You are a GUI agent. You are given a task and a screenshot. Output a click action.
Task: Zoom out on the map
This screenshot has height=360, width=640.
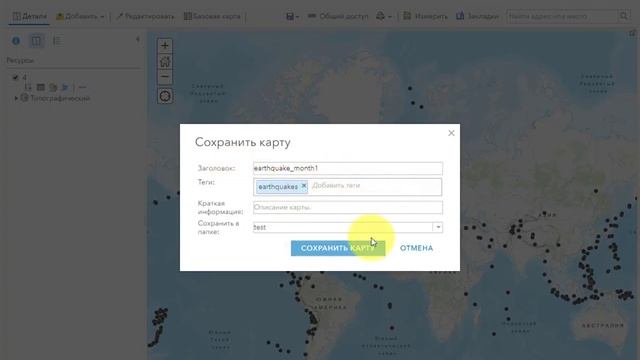pos(165,76)
